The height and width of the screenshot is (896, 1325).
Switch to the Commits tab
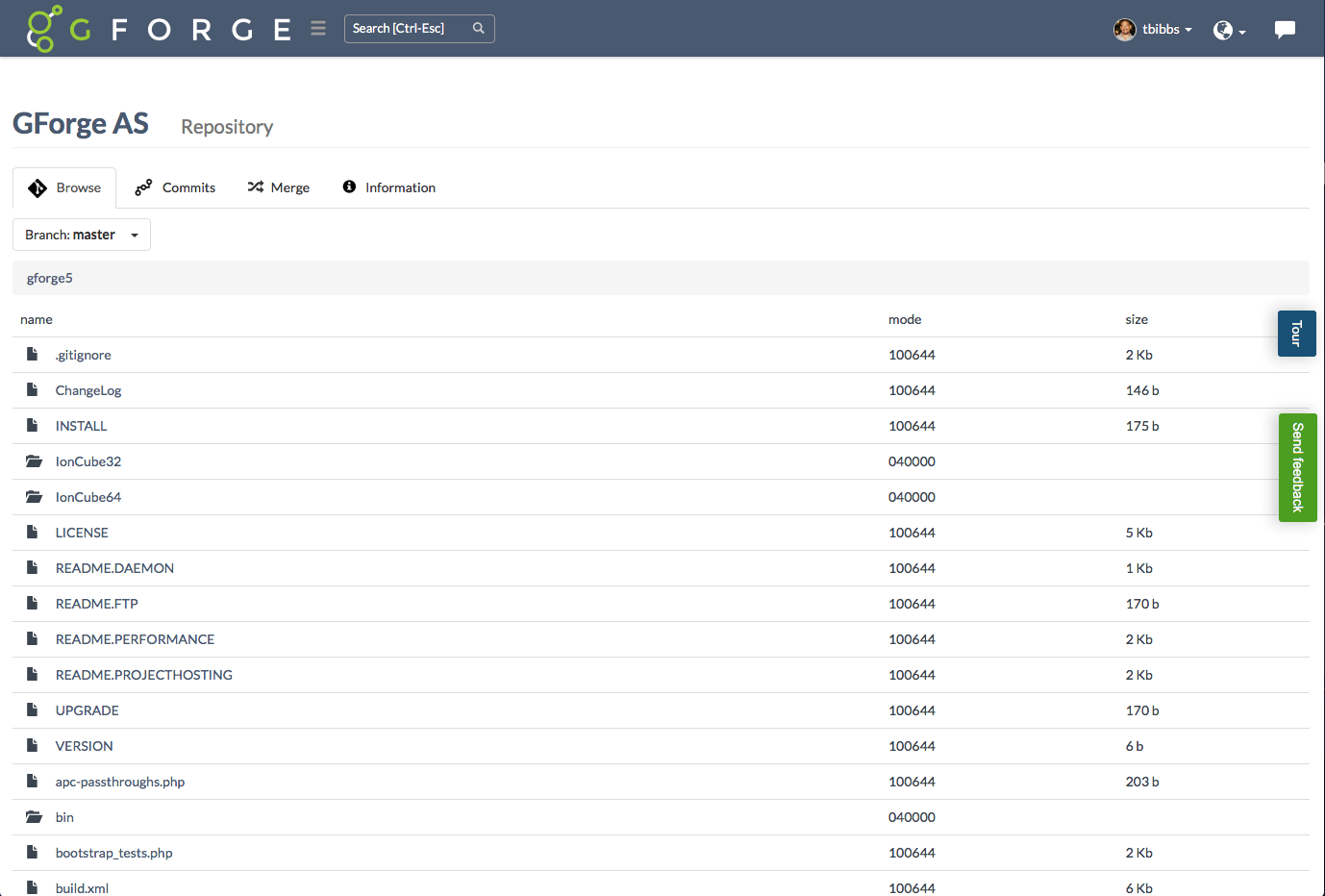click(x=188, y=187)
